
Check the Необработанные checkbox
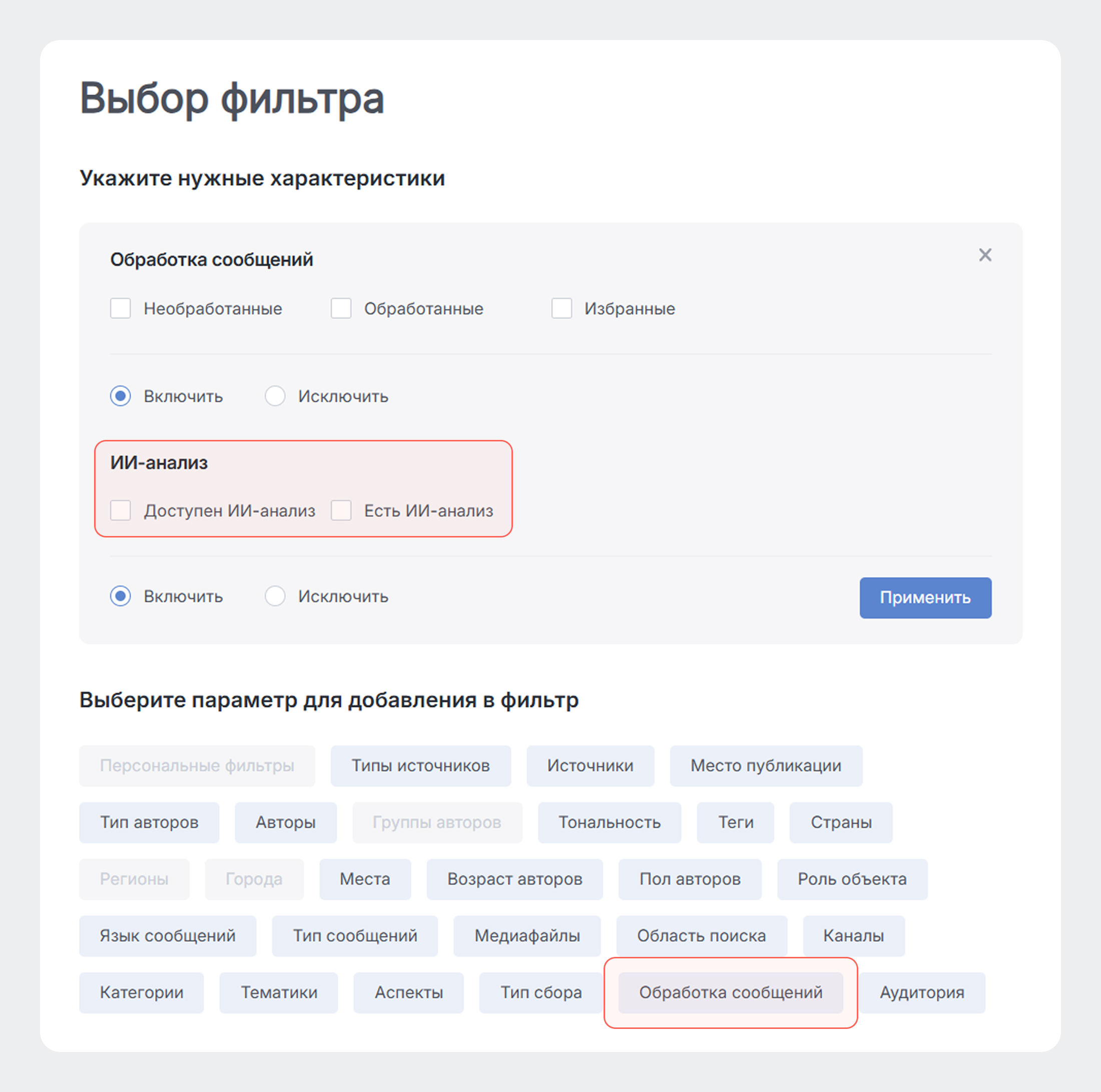[120, 308]
